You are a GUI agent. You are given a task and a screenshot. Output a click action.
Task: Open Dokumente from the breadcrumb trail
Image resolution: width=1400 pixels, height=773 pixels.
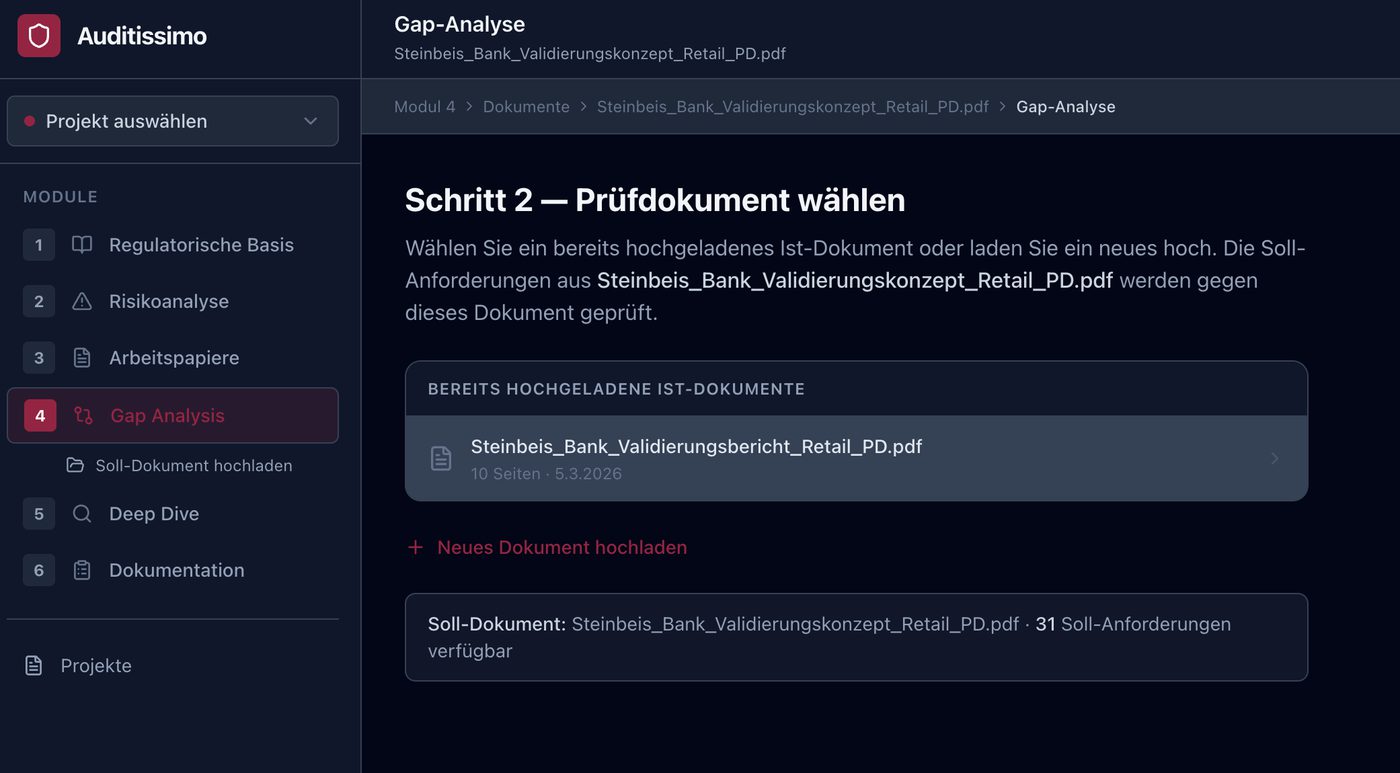[526, 106]
